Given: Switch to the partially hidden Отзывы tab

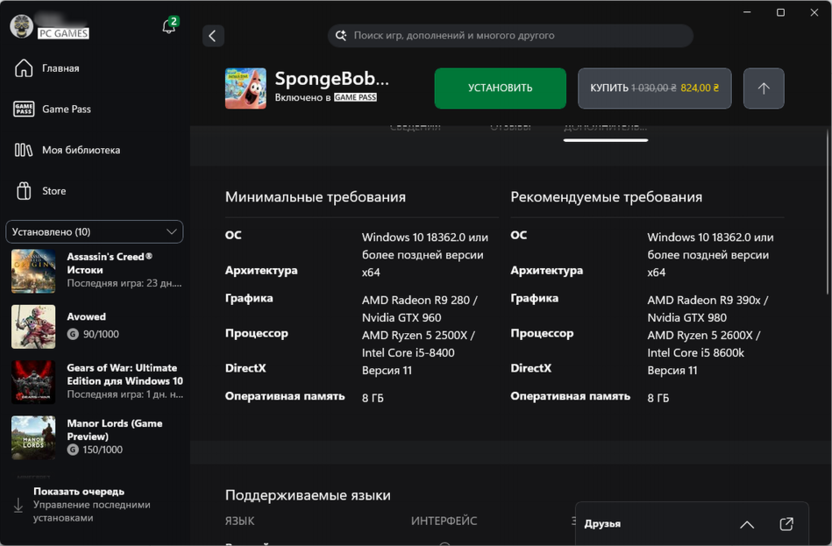Looking at the screenshot, I should (510, 128).
